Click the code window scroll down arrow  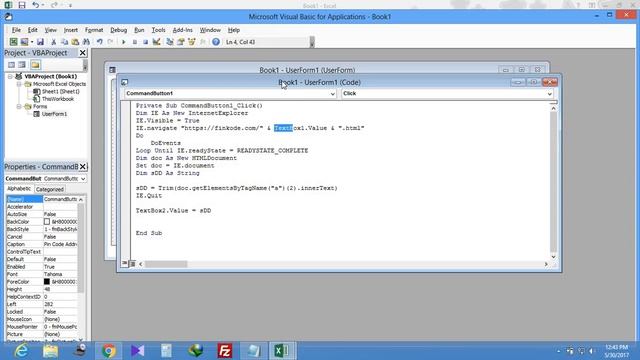pos(553,257)
